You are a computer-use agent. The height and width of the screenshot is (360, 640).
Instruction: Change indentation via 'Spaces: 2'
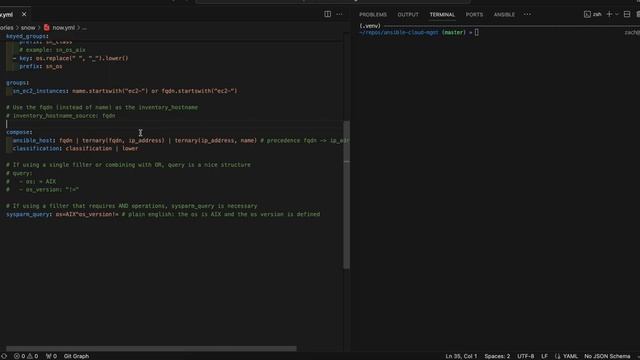pyautogui.click(x=497, y=356)
